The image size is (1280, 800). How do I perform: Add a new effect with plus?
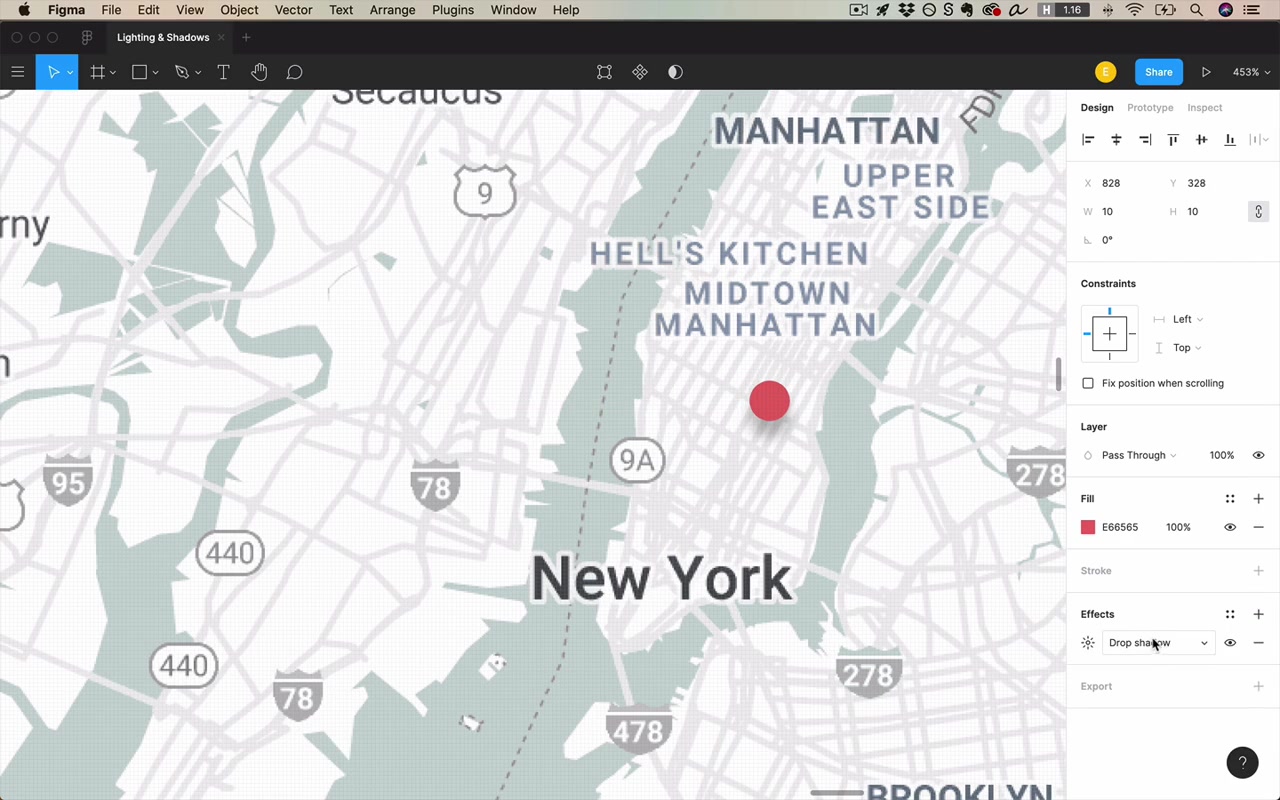tap(1258, 614)
